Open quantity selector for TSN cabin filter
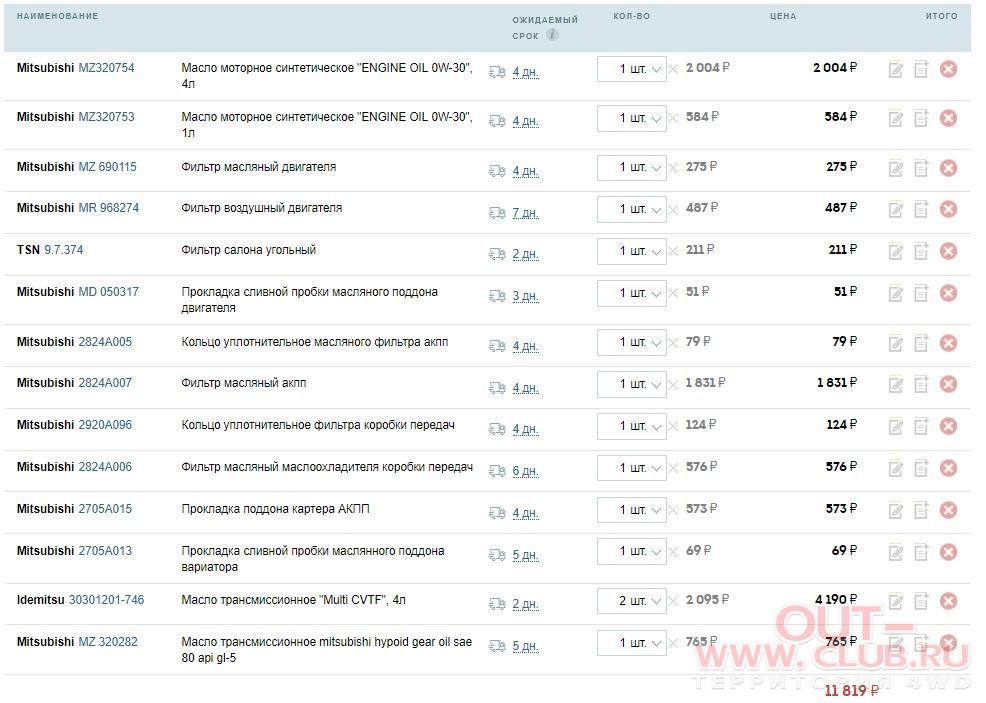This screenshot has height=703, width=986. pos(631,252)
